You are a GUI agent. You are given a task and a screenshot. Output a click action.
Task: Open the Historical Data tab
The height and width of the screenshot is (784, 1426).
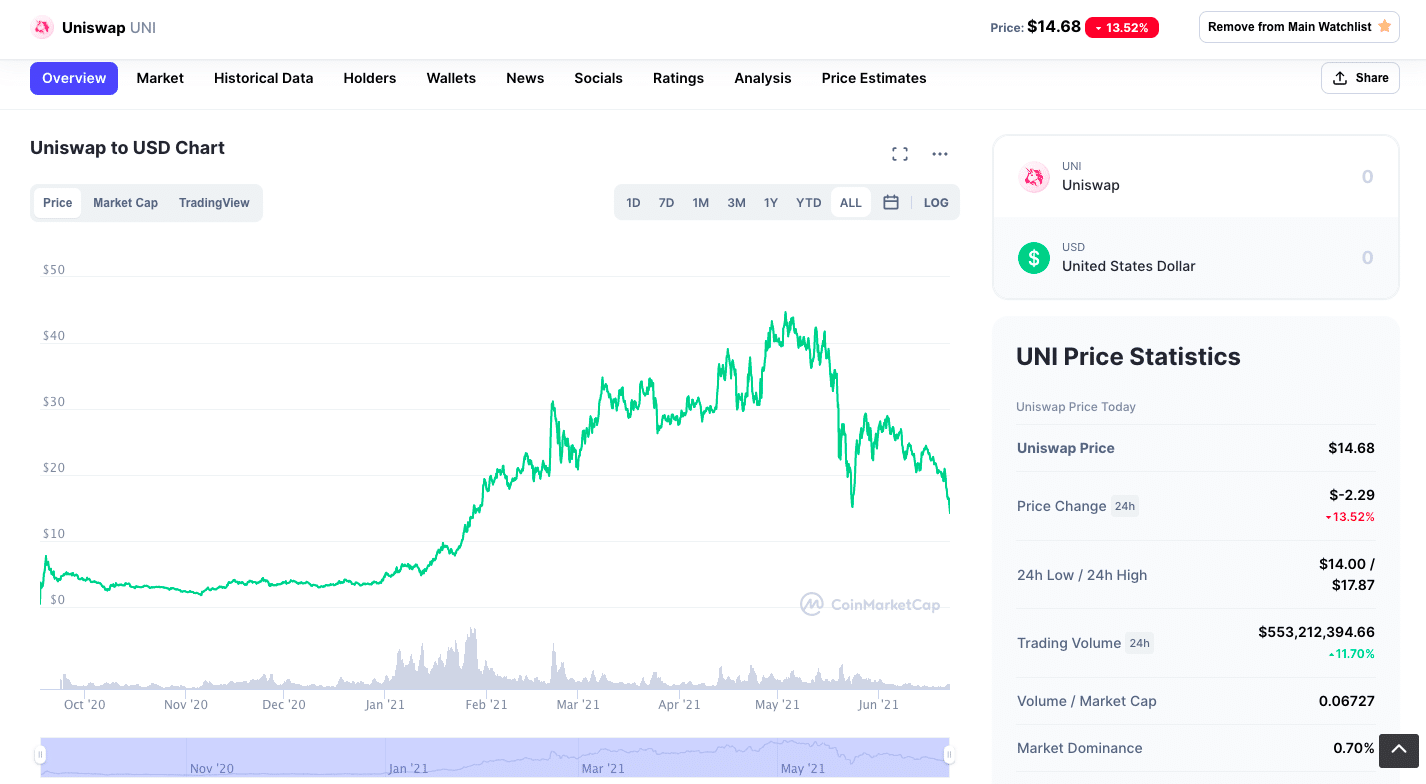pos(264,78)
